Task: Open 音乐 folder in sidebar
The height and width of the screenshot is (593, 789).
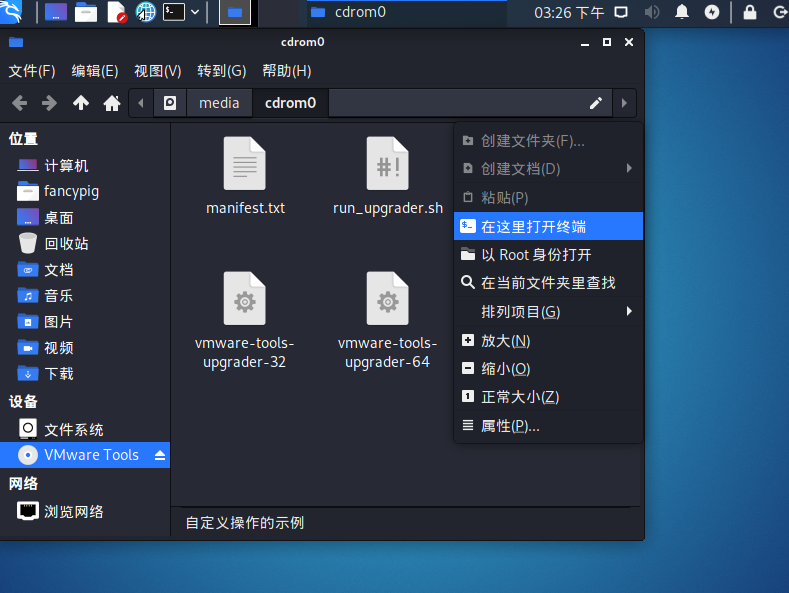Action: click(85, 295)
